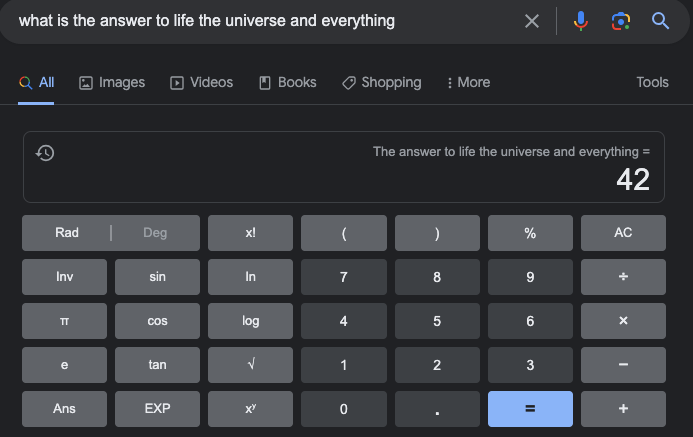The height and width of the screenshot is (437, 693).
Task: Switch to the Videos tab
Action: tap(202, 83)
